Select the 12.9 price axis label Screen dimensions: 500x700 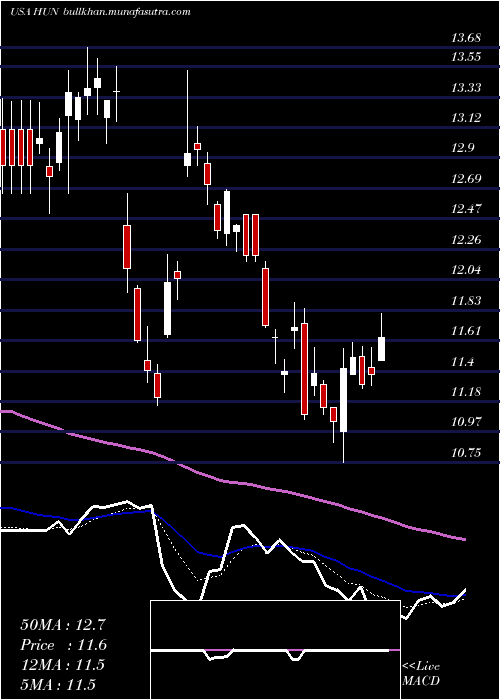click(x=462, y=149)
